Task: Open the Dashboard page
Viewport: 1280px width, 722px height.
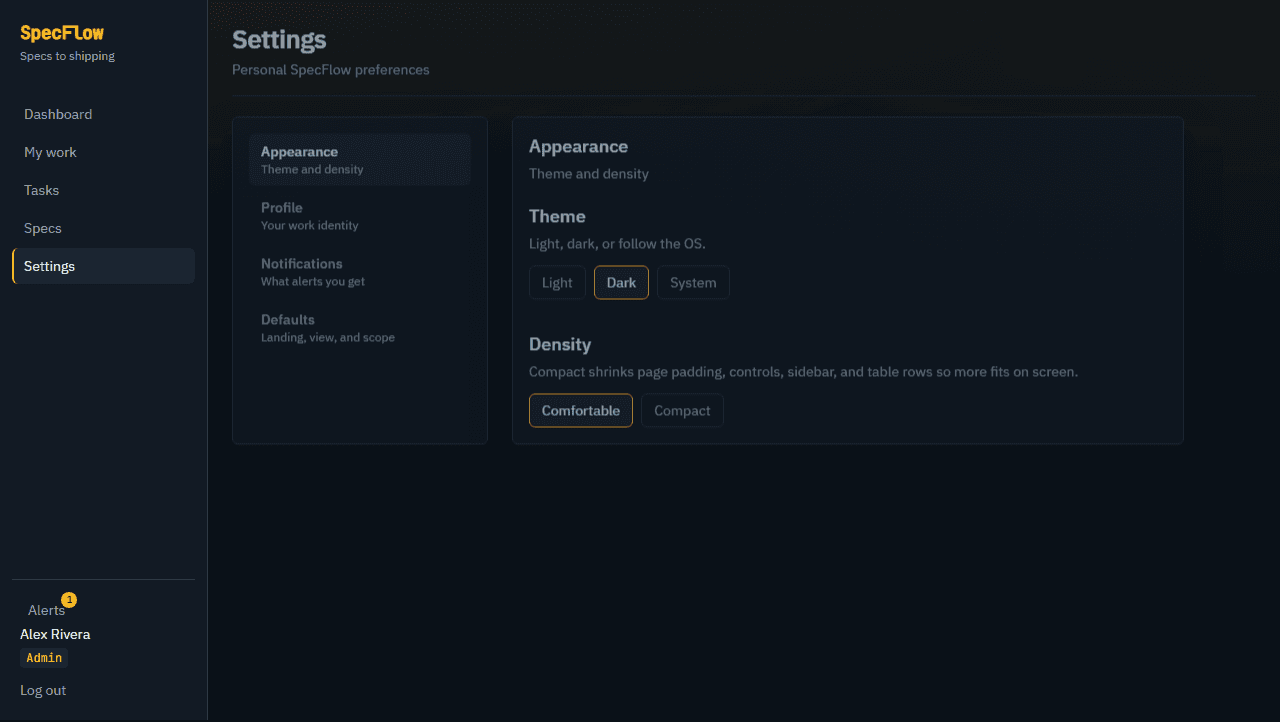Action: (103, 114)
